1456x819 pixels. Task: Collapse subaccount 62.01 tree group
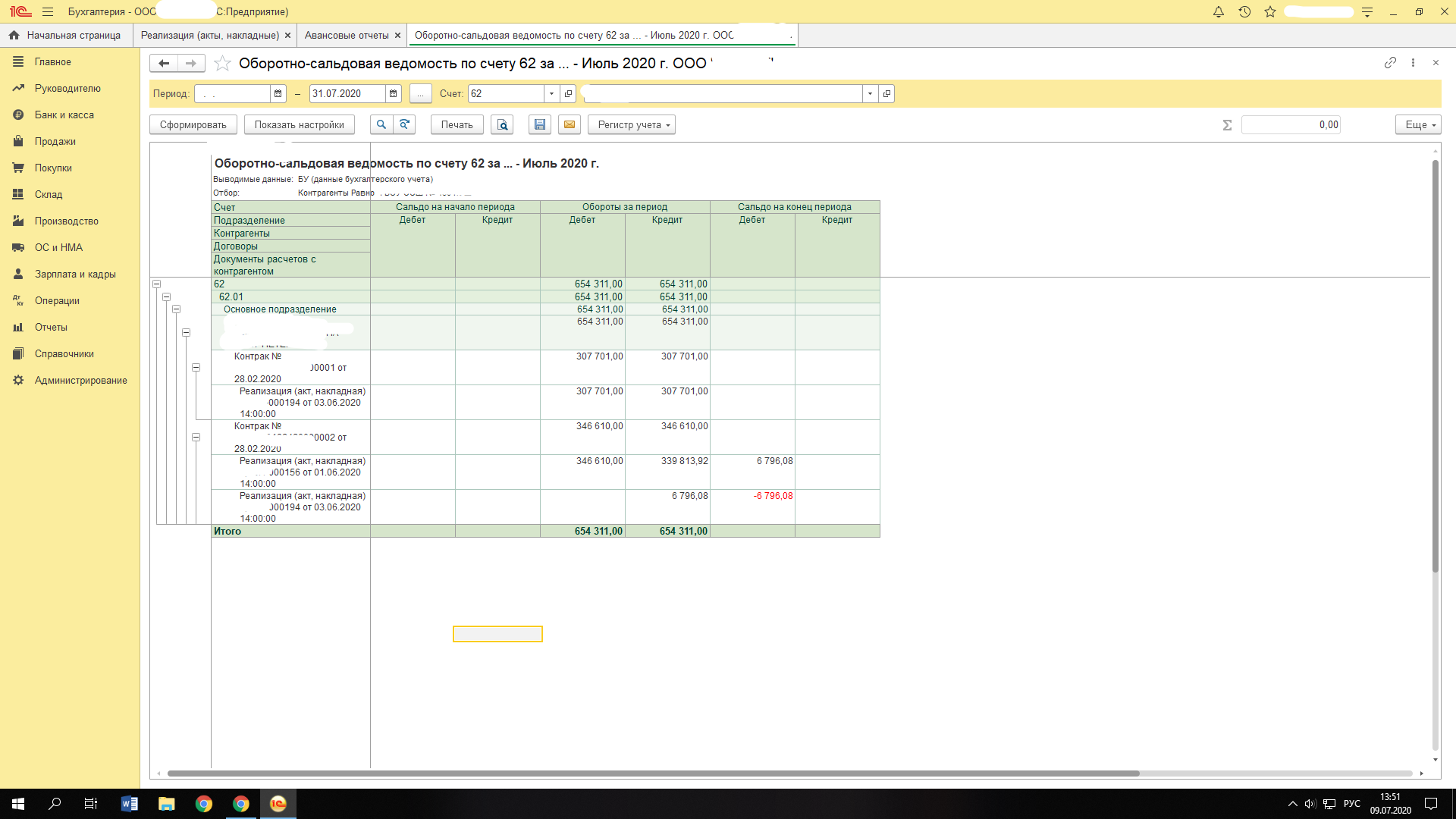(x=167, y=297)
